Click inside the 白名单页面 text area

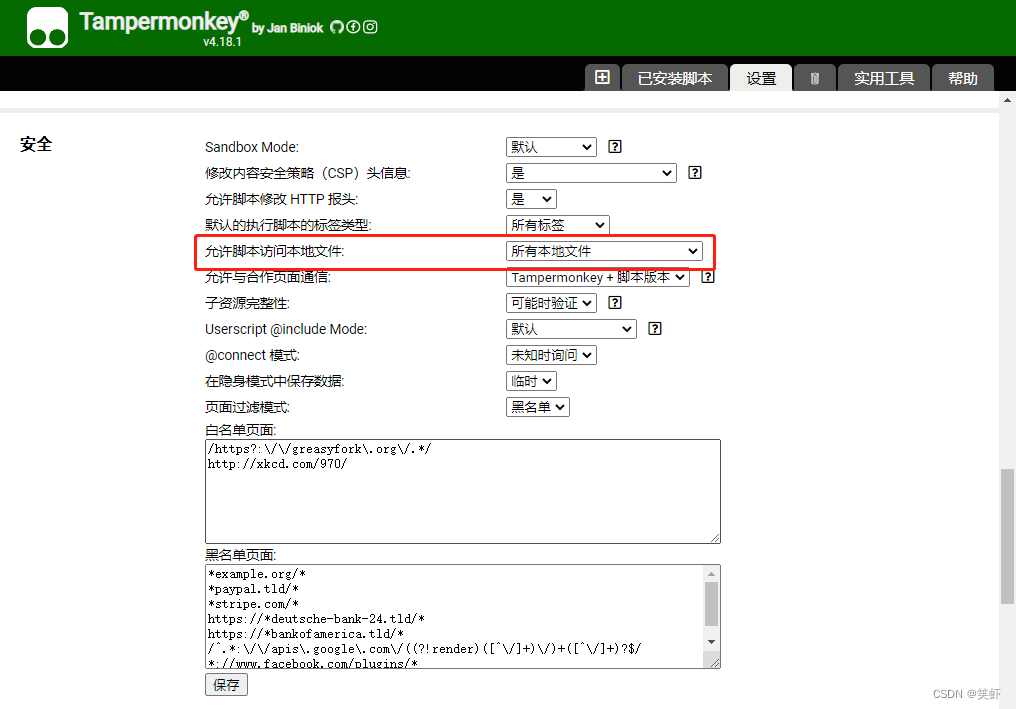(x=463, y=491)
